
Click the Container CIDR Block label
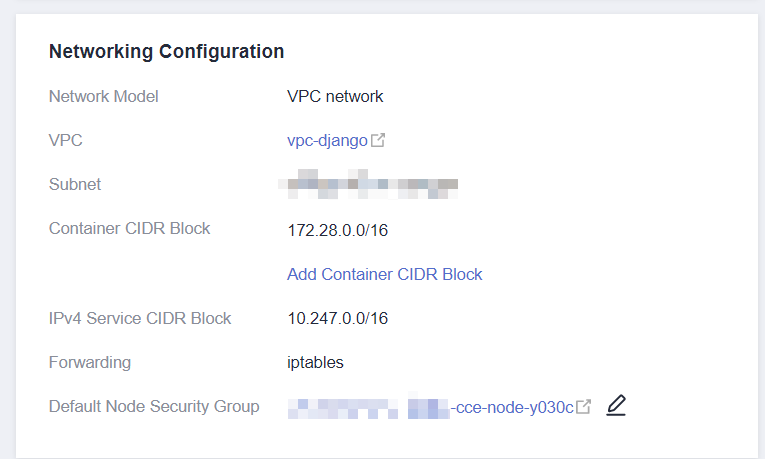pyautogui.click(x=129, y=229)
